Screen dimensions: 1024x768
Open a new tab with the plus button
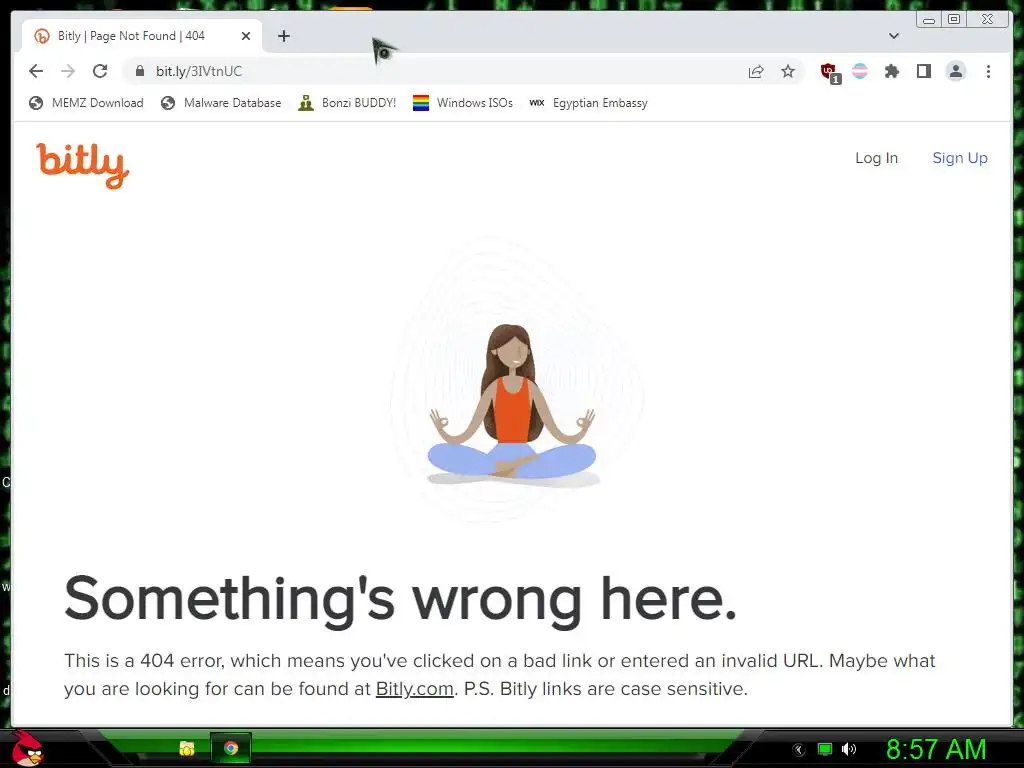point(283,36)
